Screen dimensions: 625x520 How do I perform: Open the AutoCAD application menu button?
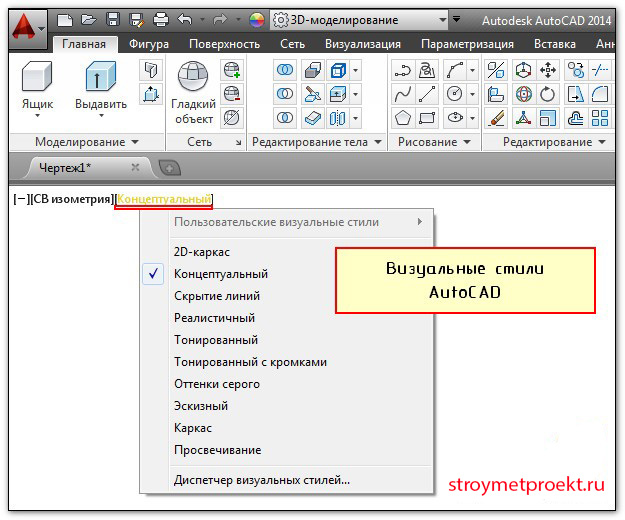coord(27,29)
